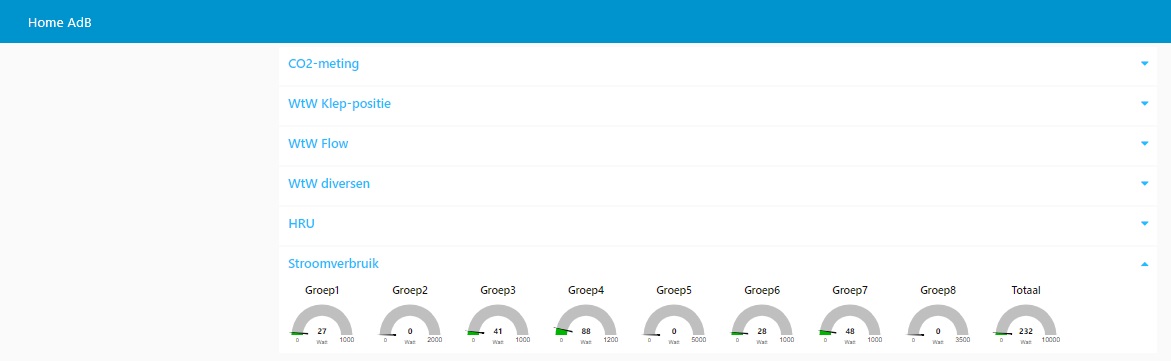This screenshot has height=361, width=1171.
Task: Expand the CO2-meting section arrow
Action: [1144, 64]
